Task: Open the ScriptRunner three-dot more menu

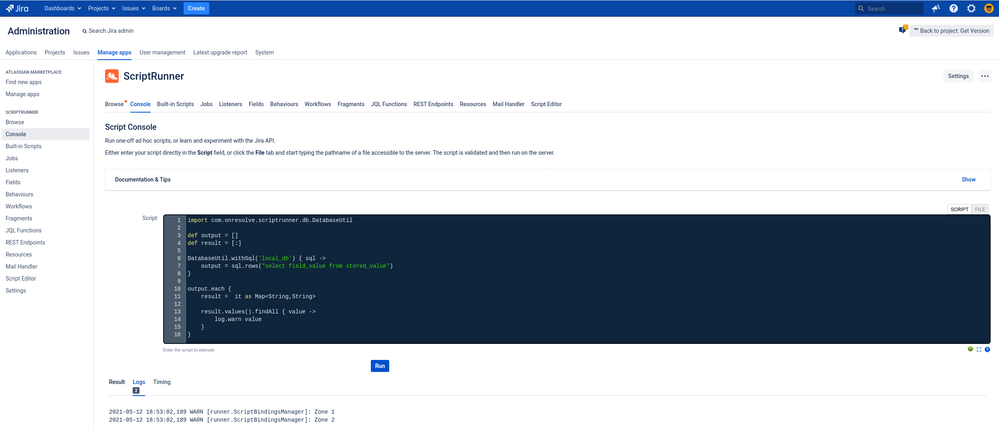Action: point(985,76)
